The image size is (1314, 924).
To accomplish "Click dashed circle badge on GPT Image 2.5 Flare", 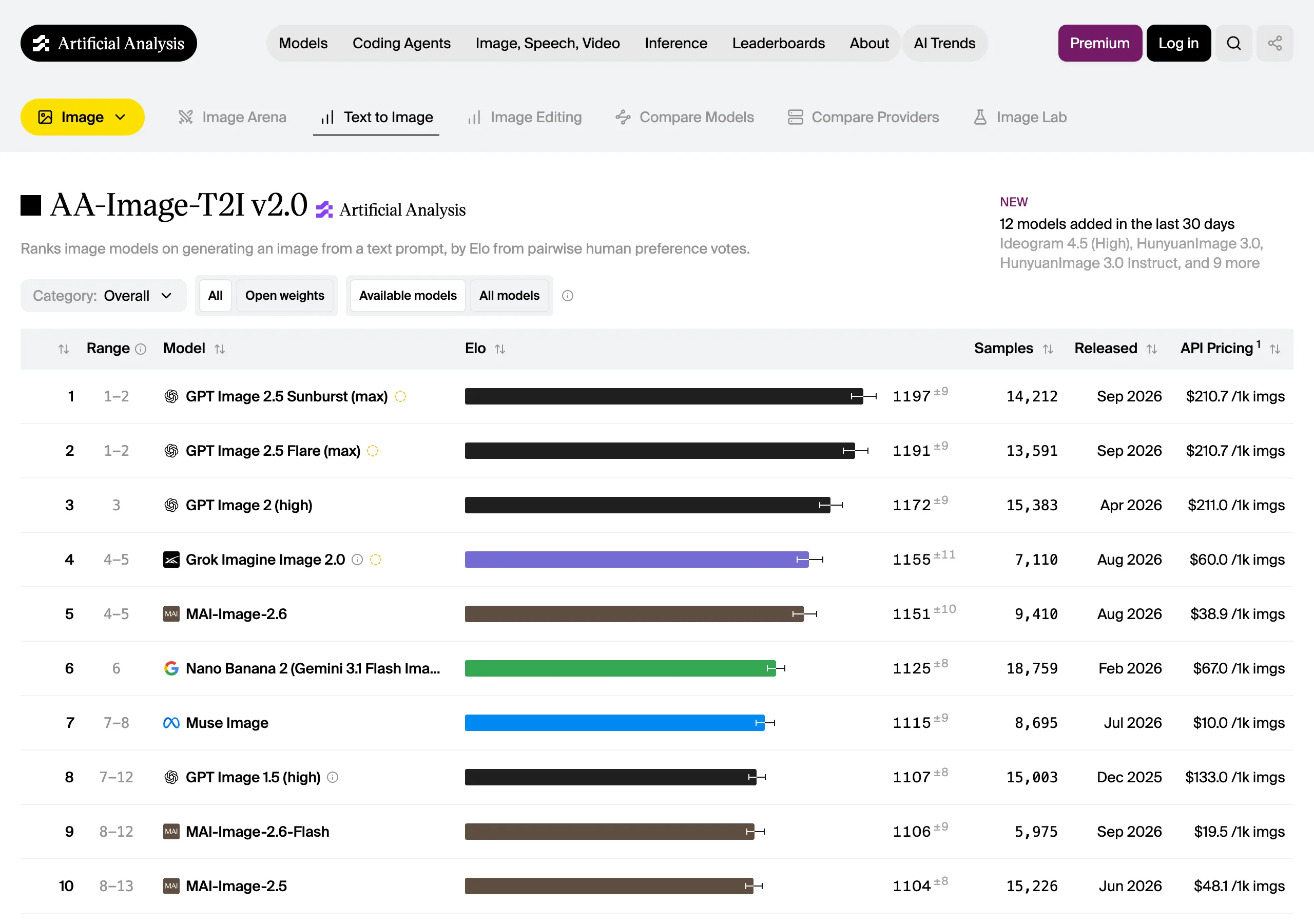I will tap(373, 451).
